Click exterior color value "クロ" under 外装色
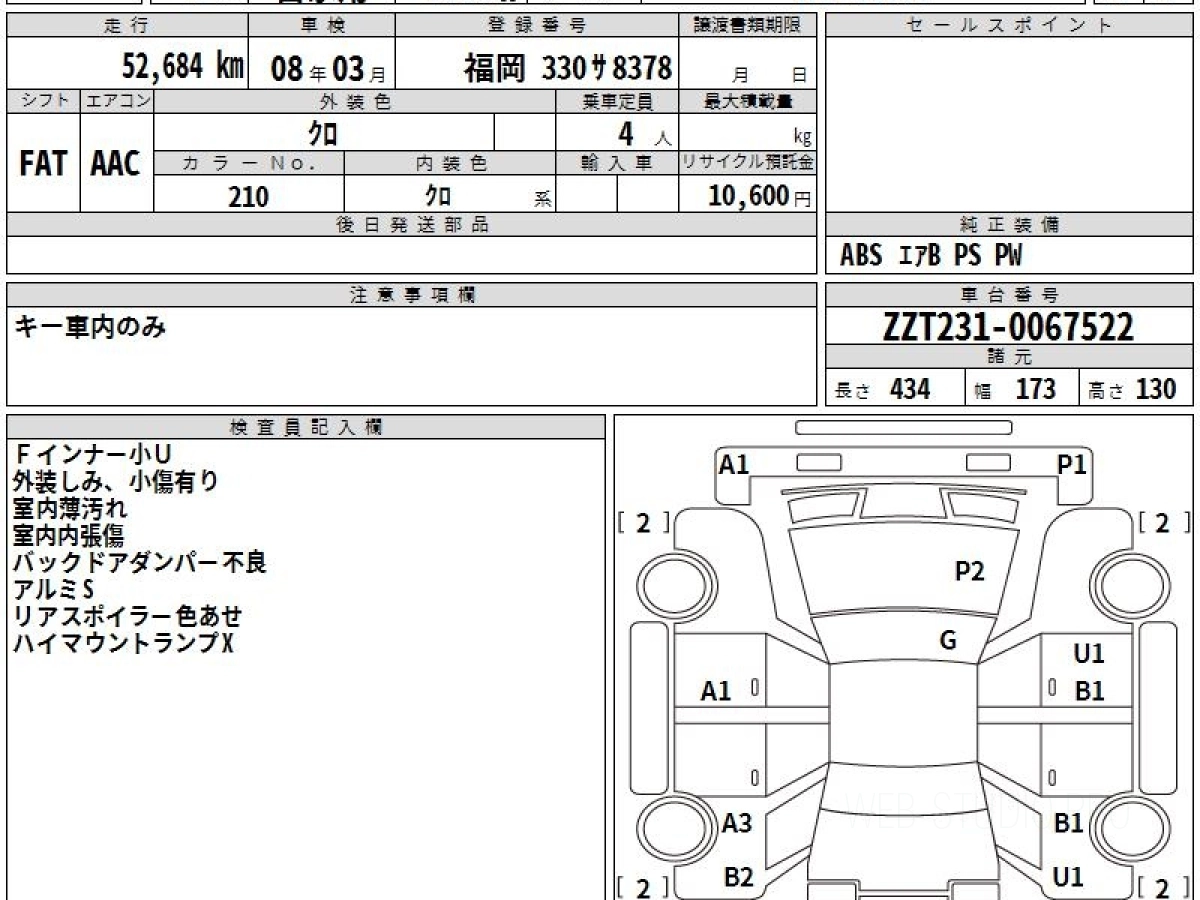Screen dimensions: 1200x900 (x=322, y=134)
